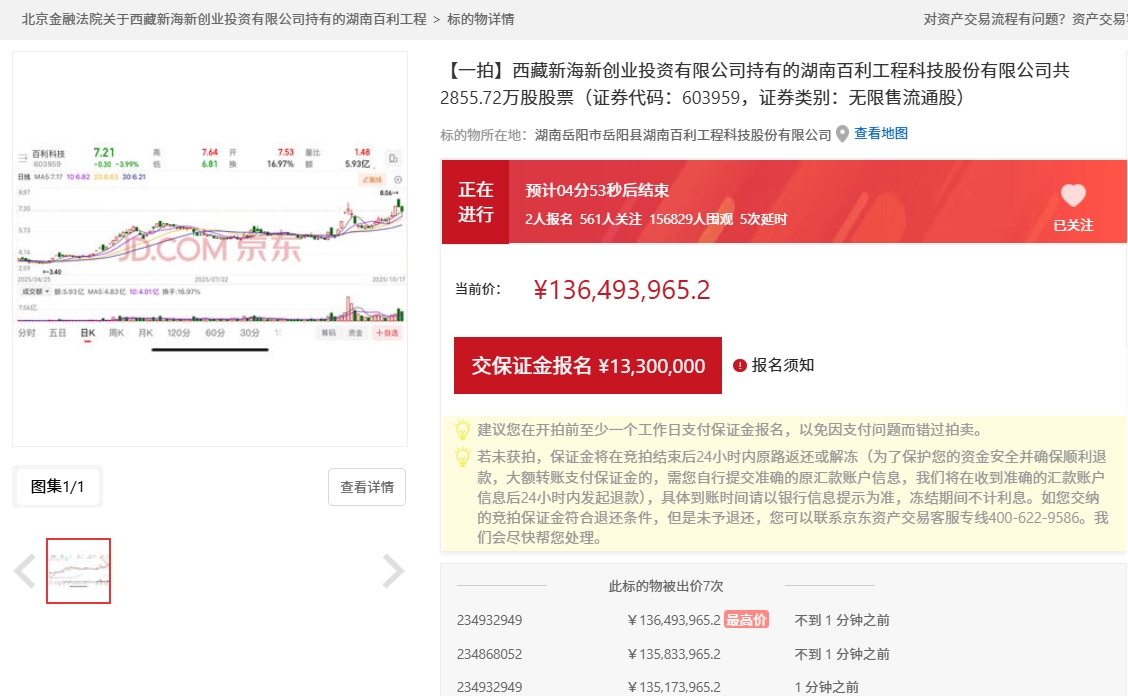1128x696 pixels.
Task: Click countdown text 预计04分53秒后结束
Action: tap(597, 191)
